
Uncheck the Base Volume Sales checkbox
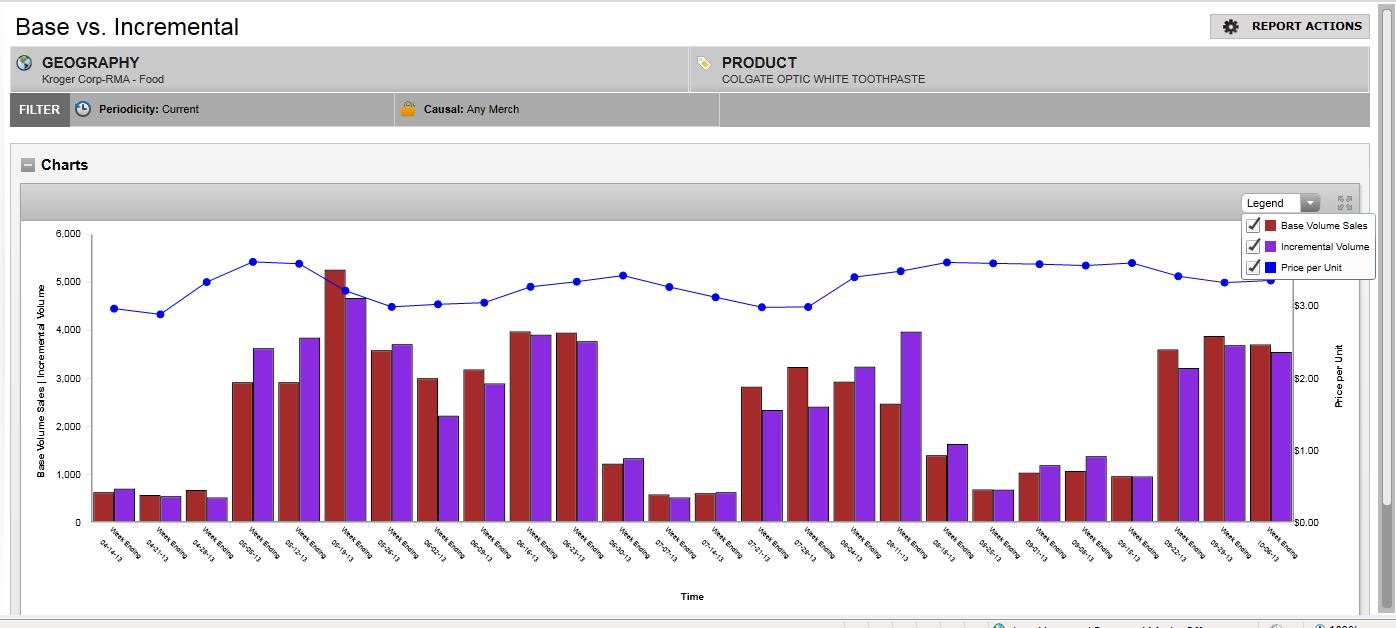1253,226
